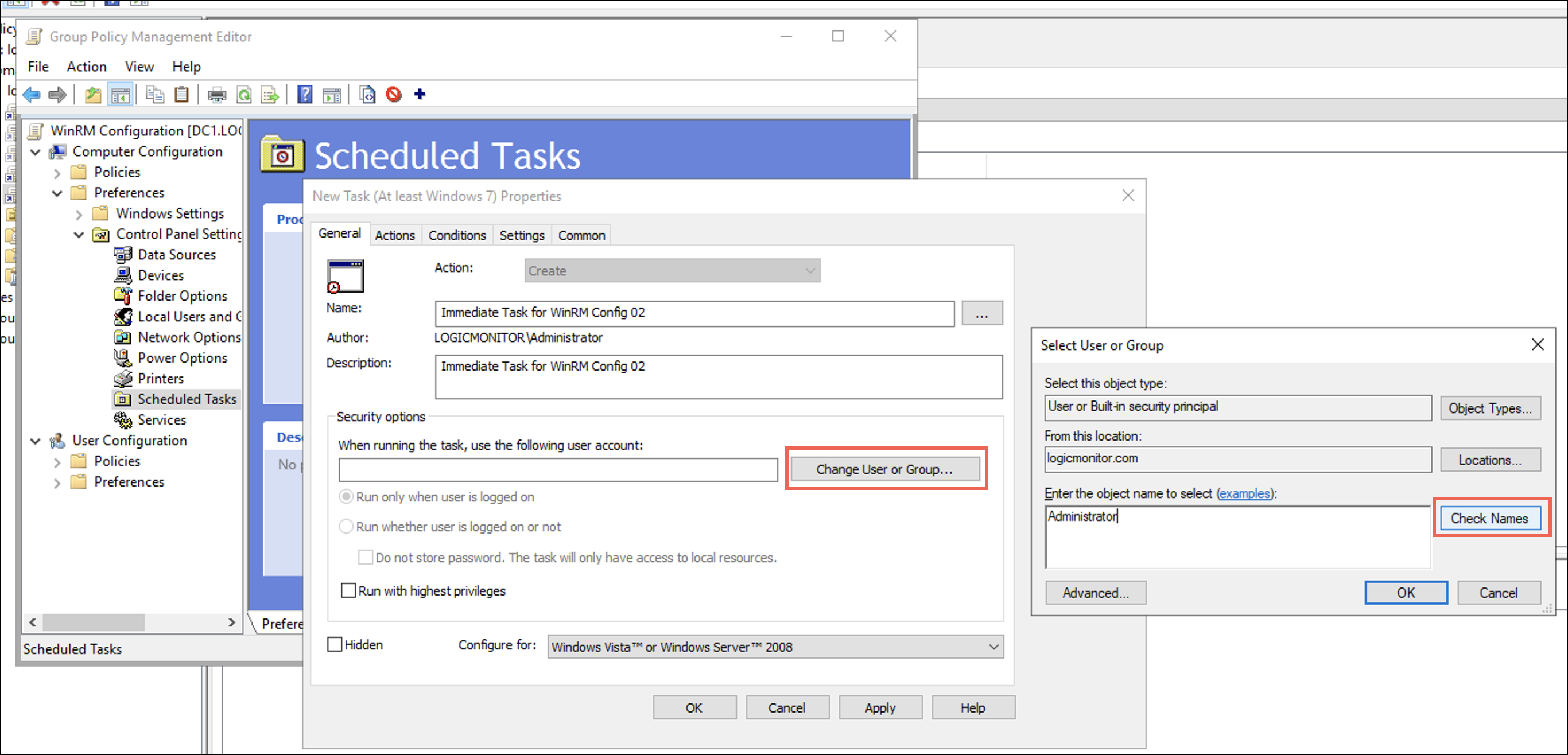Select Services in the console tree

click(x=162, y=420)
